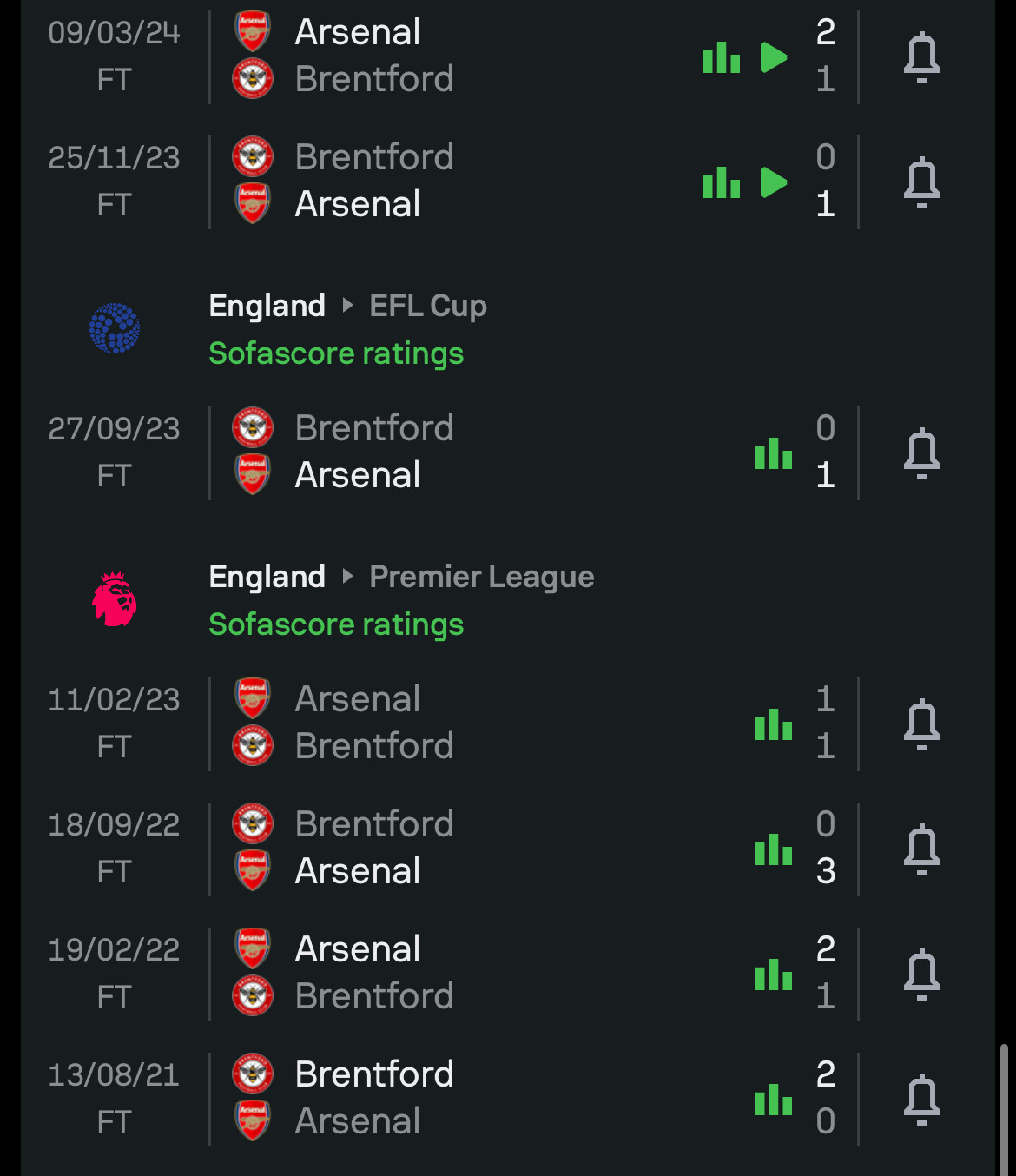1016x1176 pixels.
Task: Enable alerts for 25/11/23 Brentford match
Action: tap(921, 182)
